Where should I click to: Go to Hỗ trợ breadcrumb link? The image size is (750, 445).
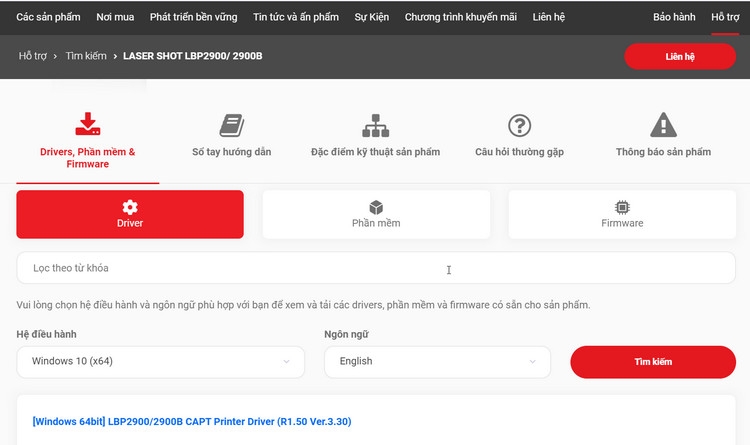[x=33, y=56]
